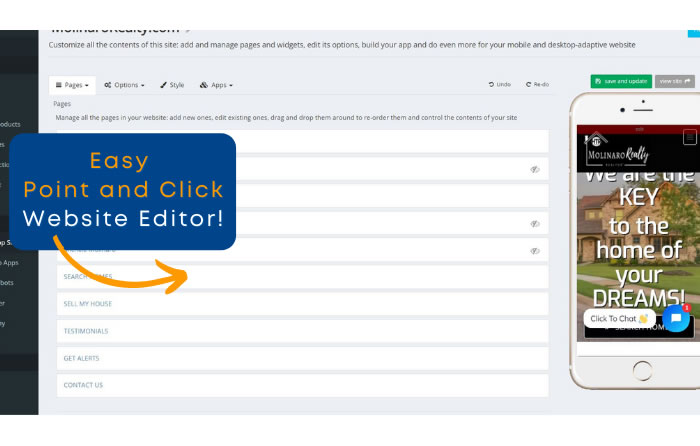This screenshot has width=700, height=446.
Task: Toggle visibility eye on second page row
Action: pyautogui.click(x=535, y=169)
